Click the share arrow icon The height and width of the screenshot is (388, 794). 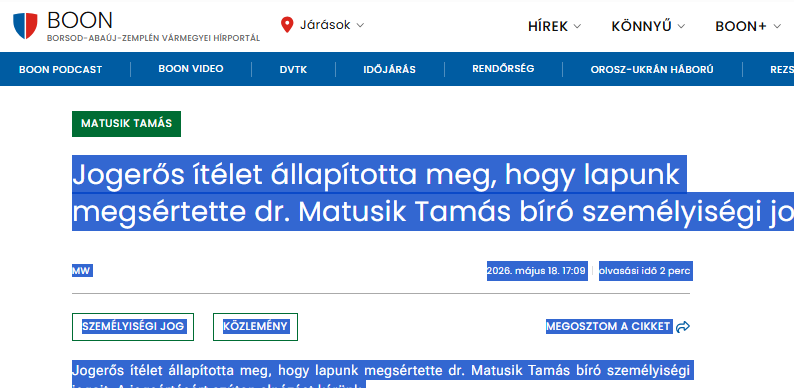(x=683, y=327)
